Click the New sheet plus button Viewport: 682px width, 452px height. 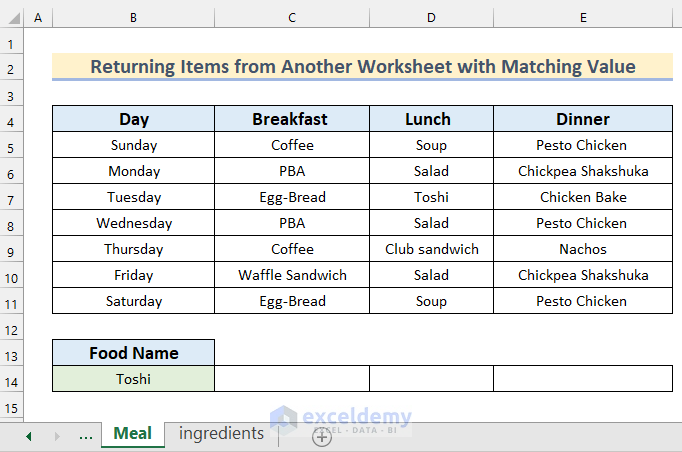[322, 436]
